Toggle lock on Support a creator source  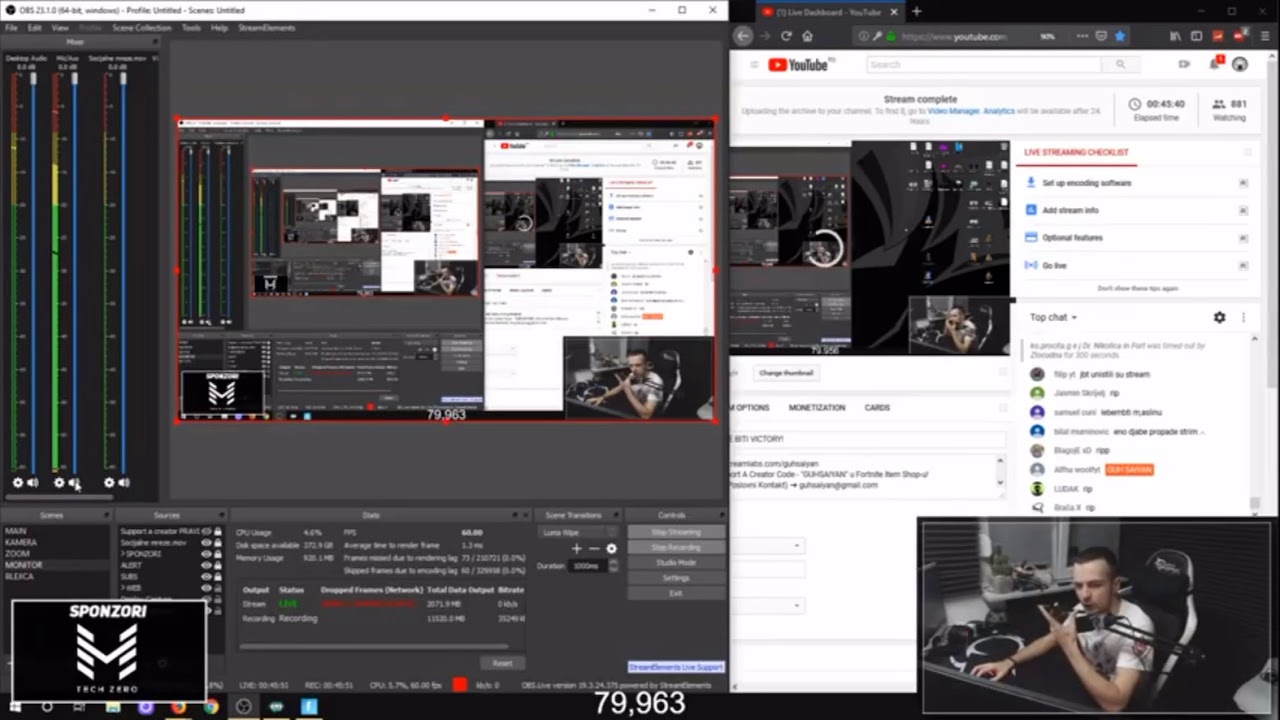(217, 531)
